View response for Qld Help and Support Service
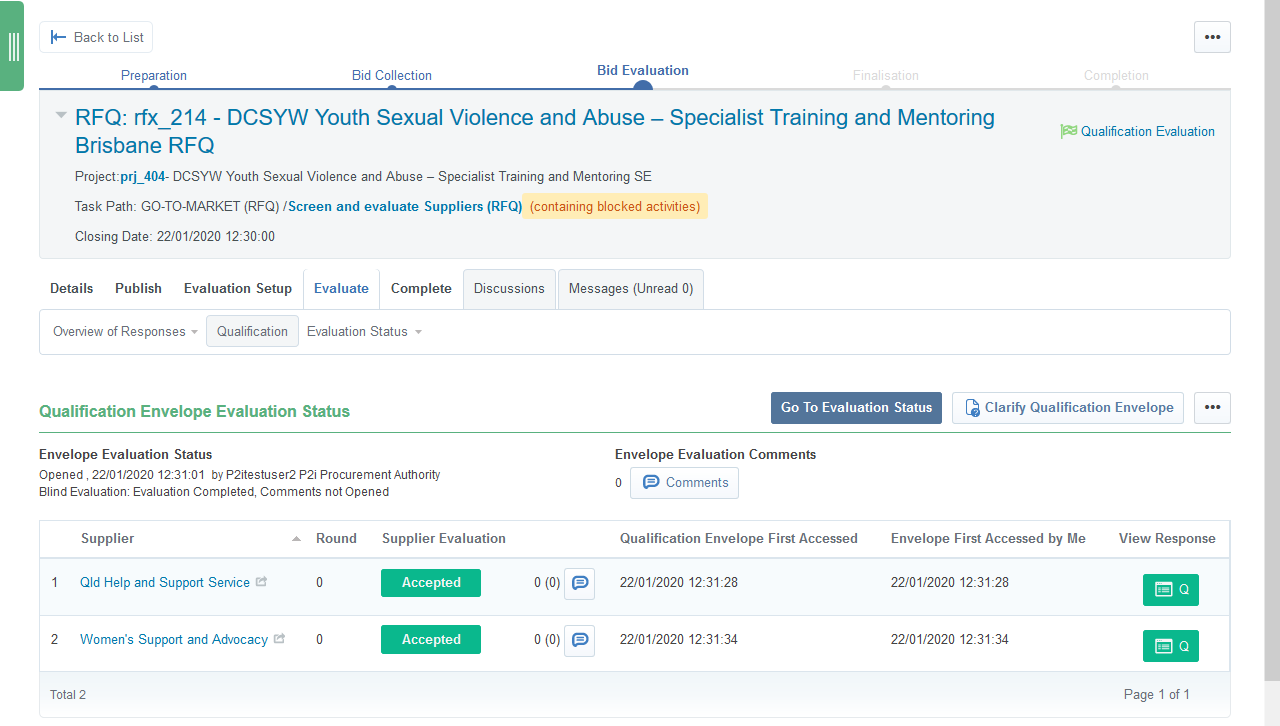 coord(1170,590)
